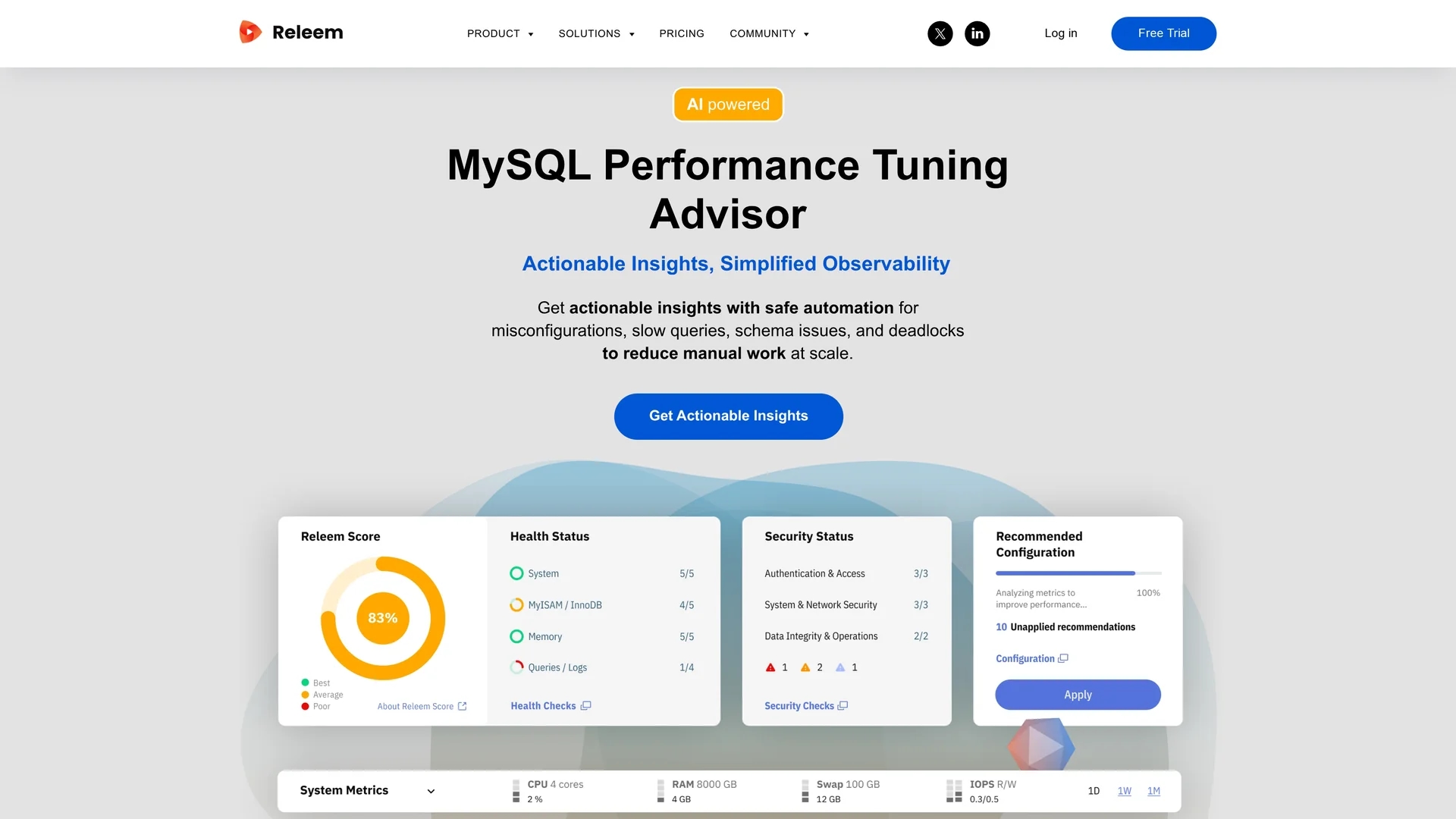This screenshot has height=819, width=1456.
Task: Click the Data Integrity & Operations row
Action: 846,636
